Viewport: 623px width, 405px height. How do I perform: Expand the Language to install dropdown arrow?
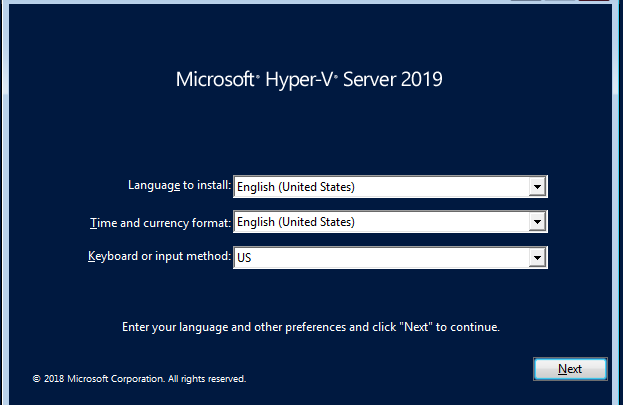[x=537, y=186]
